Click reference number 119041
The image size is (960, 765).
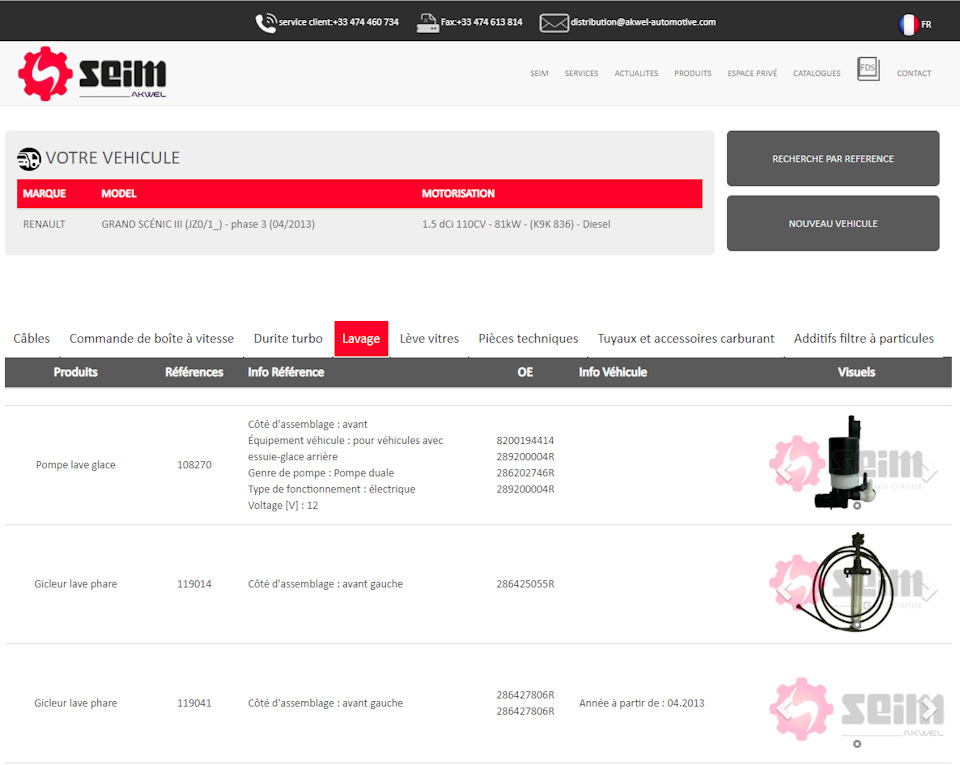(x=194, y=703)
